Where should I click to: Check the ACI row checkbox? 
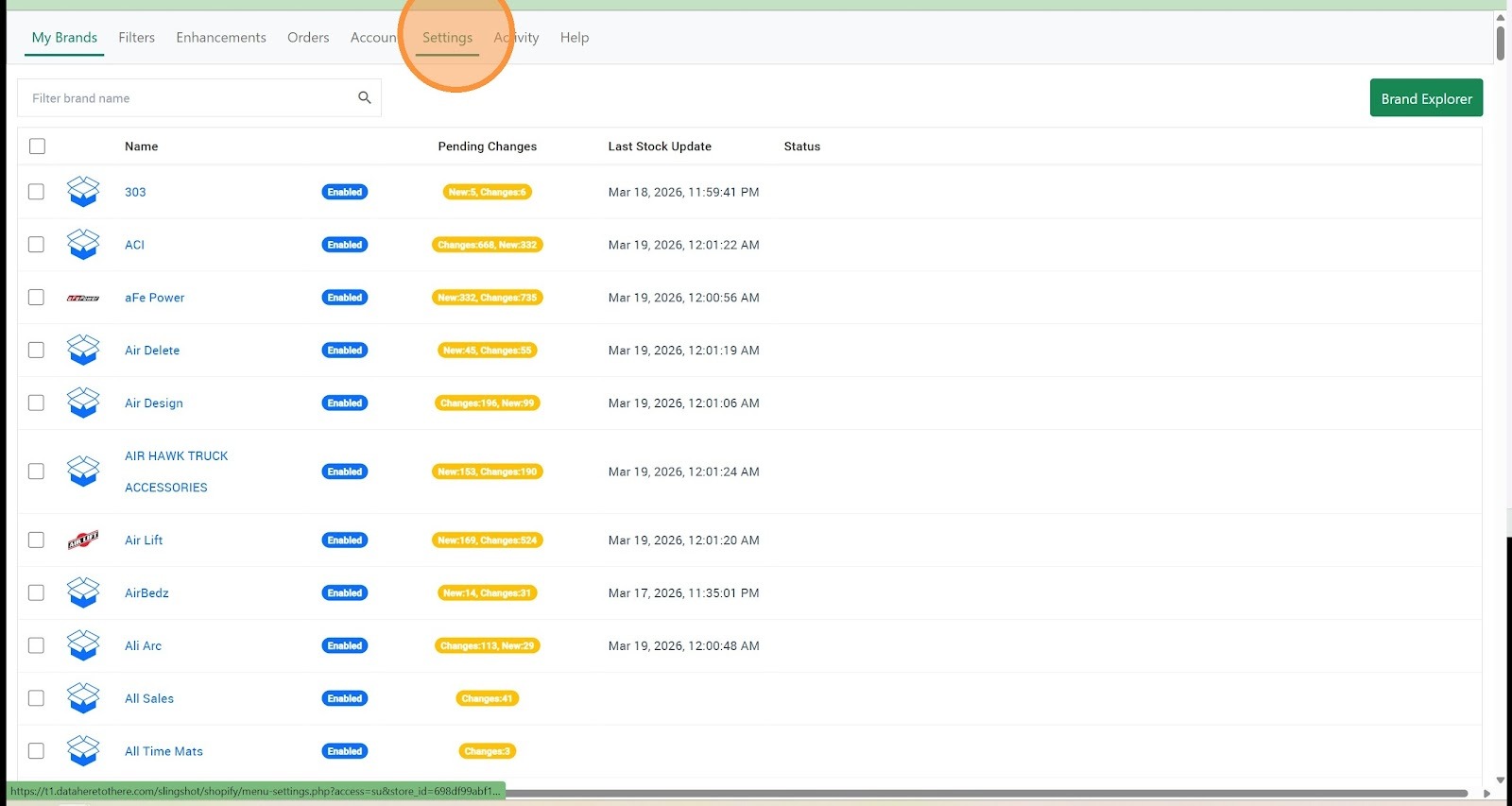pyautogui.click(x=36, y=245)
